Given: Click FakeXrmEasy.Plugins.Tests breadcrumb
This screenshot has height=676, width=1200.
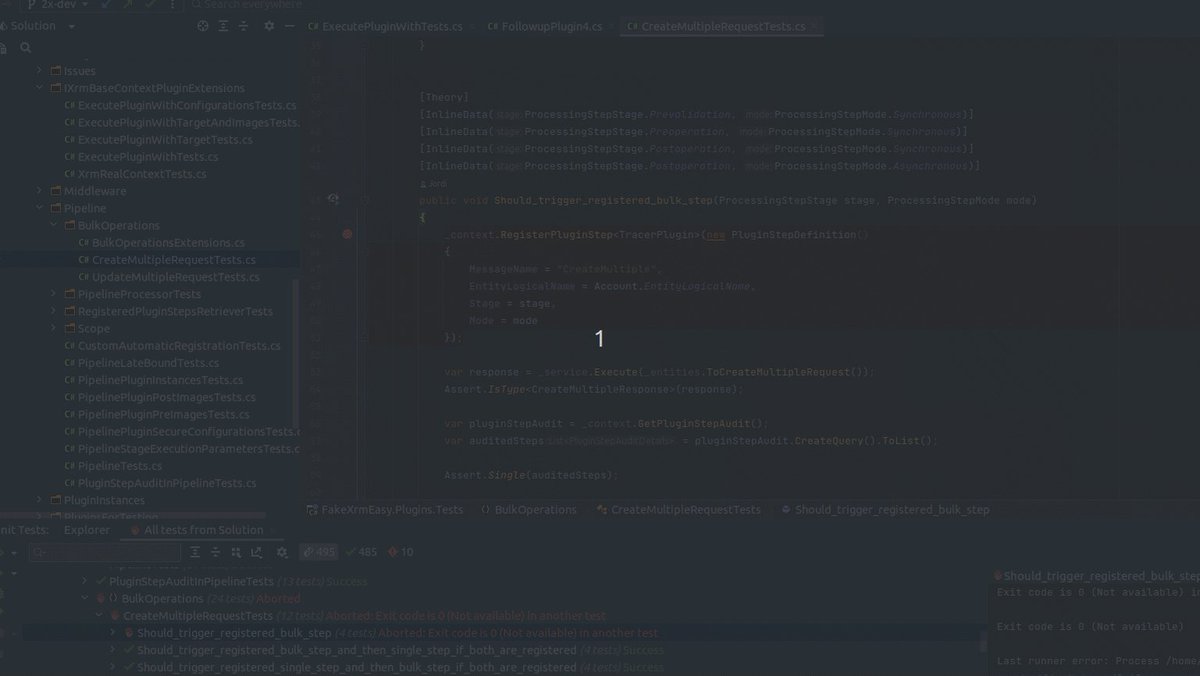Looking at the screenshot, I should coord(383,509).
